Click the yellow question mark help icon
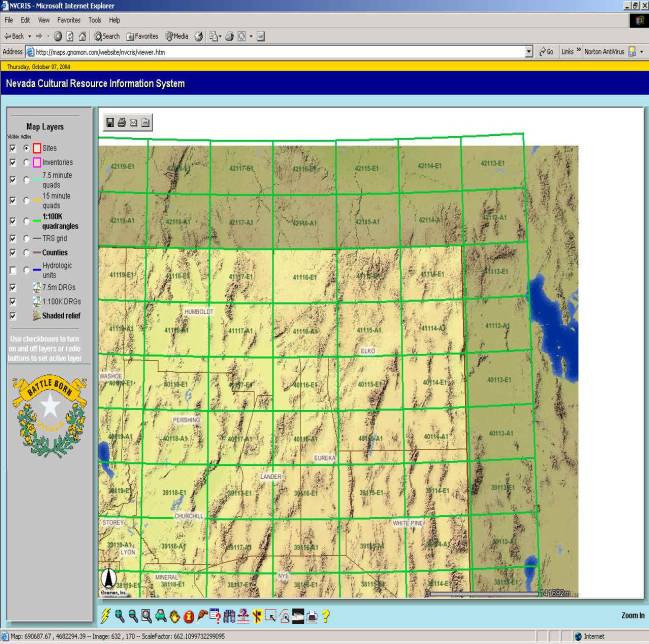 325,616
